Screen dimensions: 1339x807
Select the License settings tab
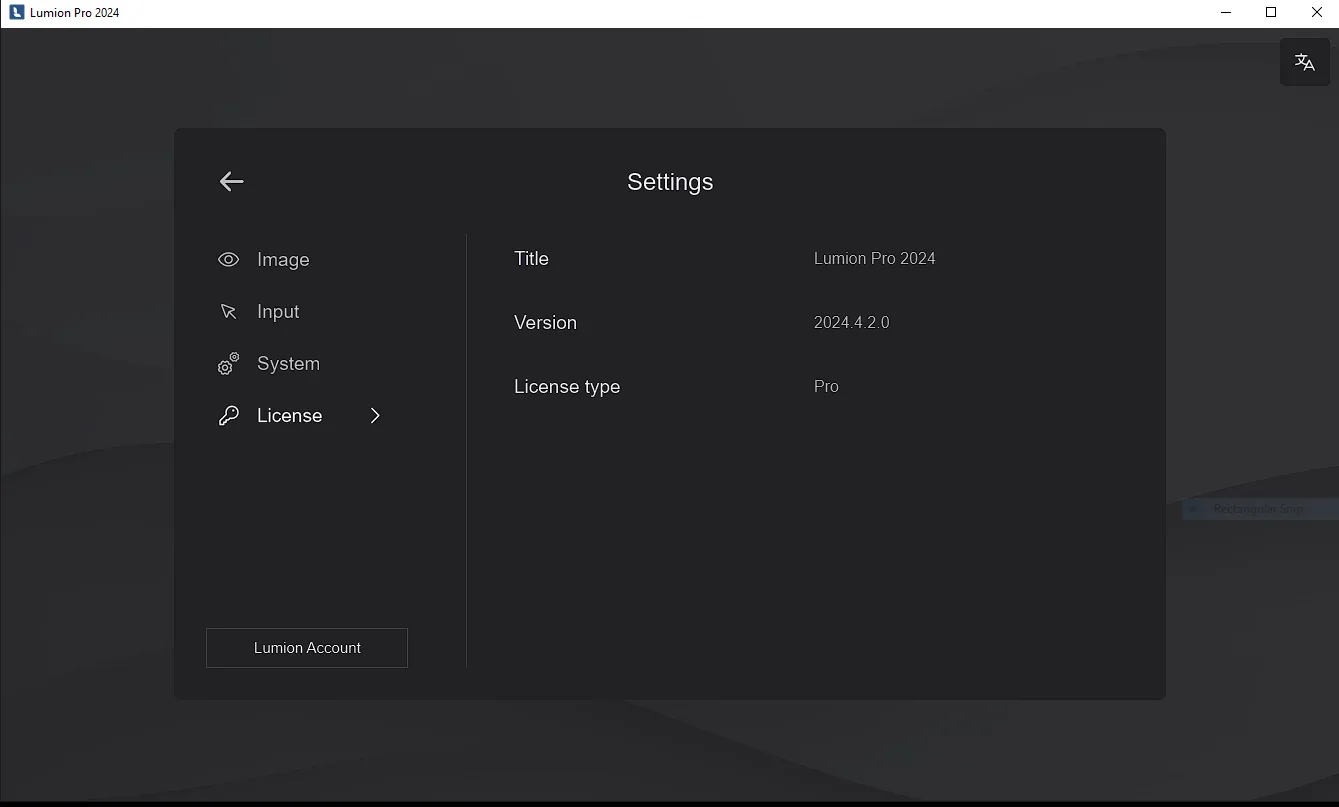[289, 416]
